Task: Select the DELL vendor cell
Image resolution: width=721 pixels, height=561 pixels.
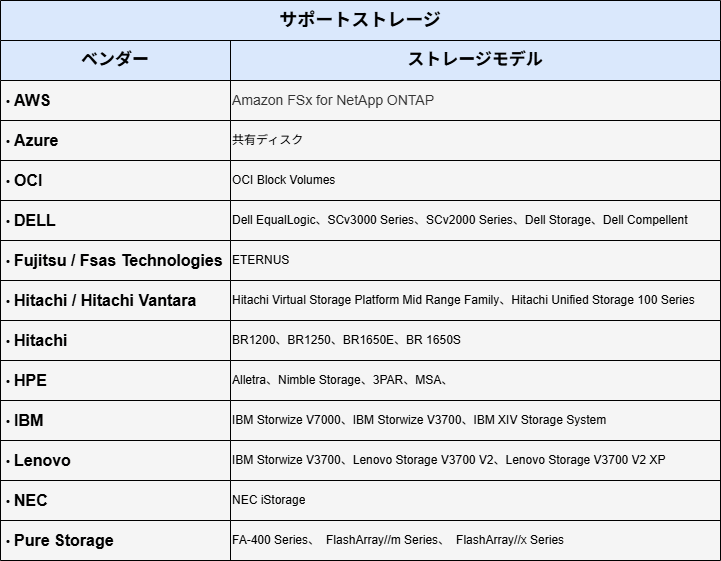Action: pos(35,220)
